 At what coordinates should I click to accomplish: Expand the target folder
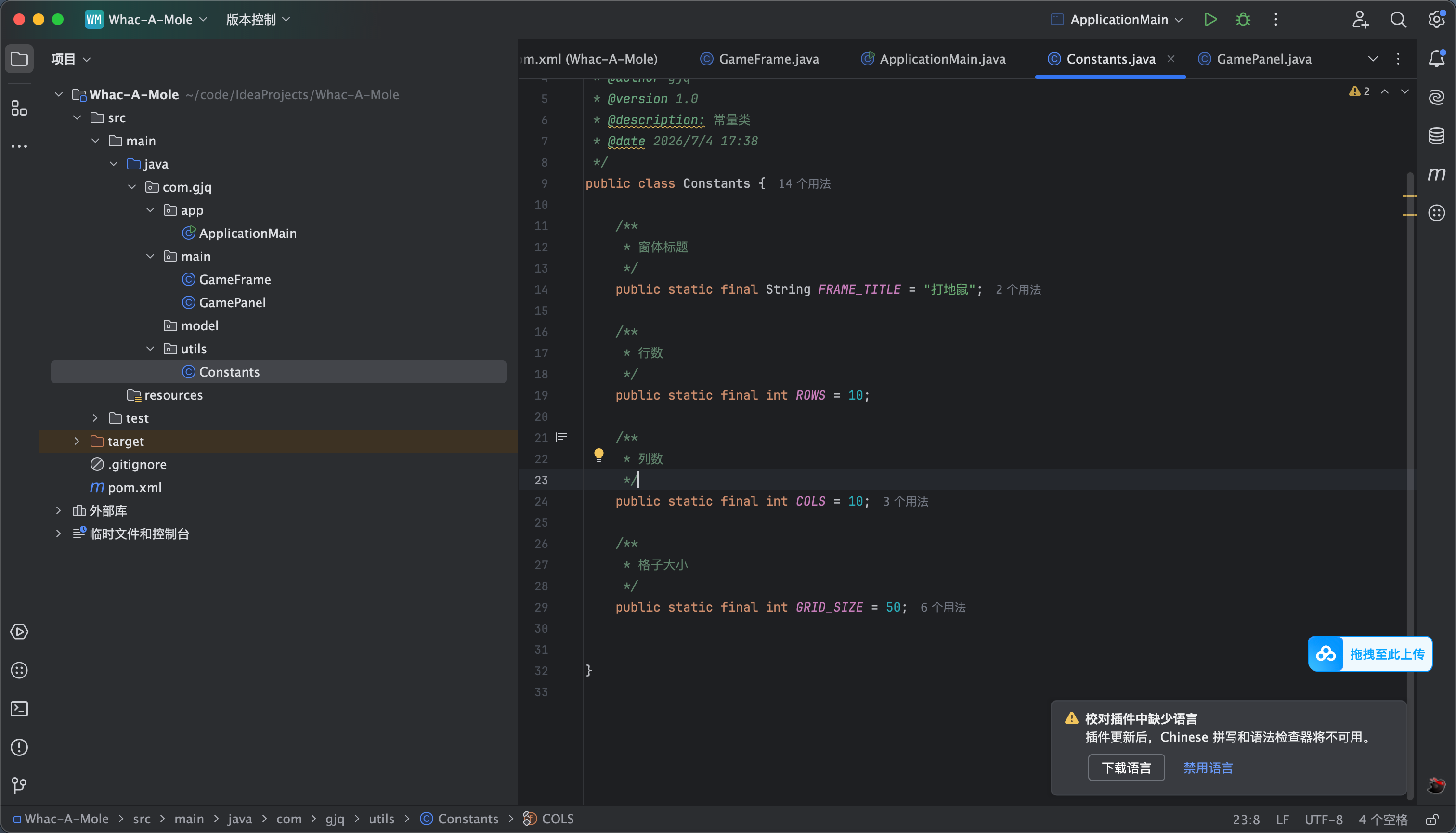(77, 441)
